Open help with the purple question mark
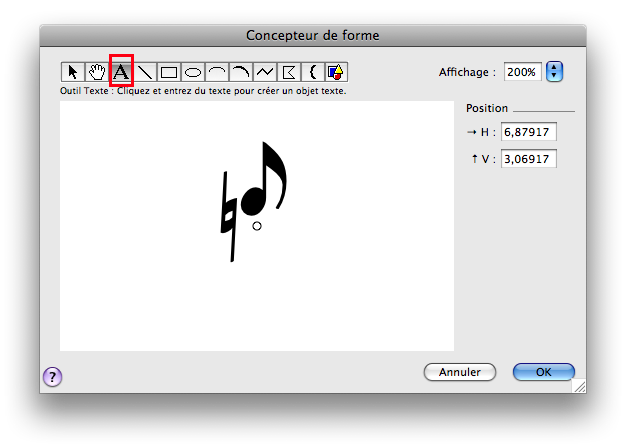 click(53, 376)
